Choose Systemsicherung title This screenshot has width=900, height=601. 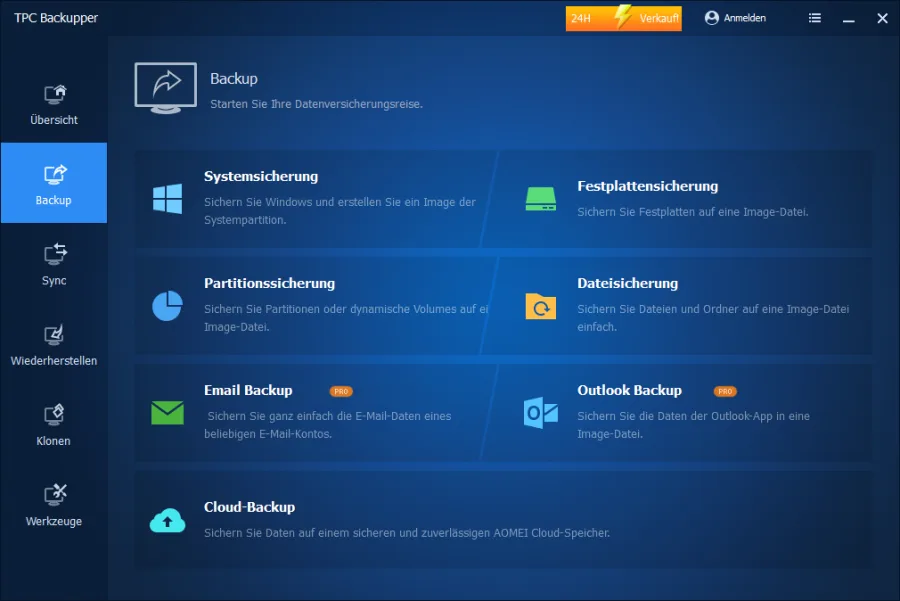coord(261,176)
